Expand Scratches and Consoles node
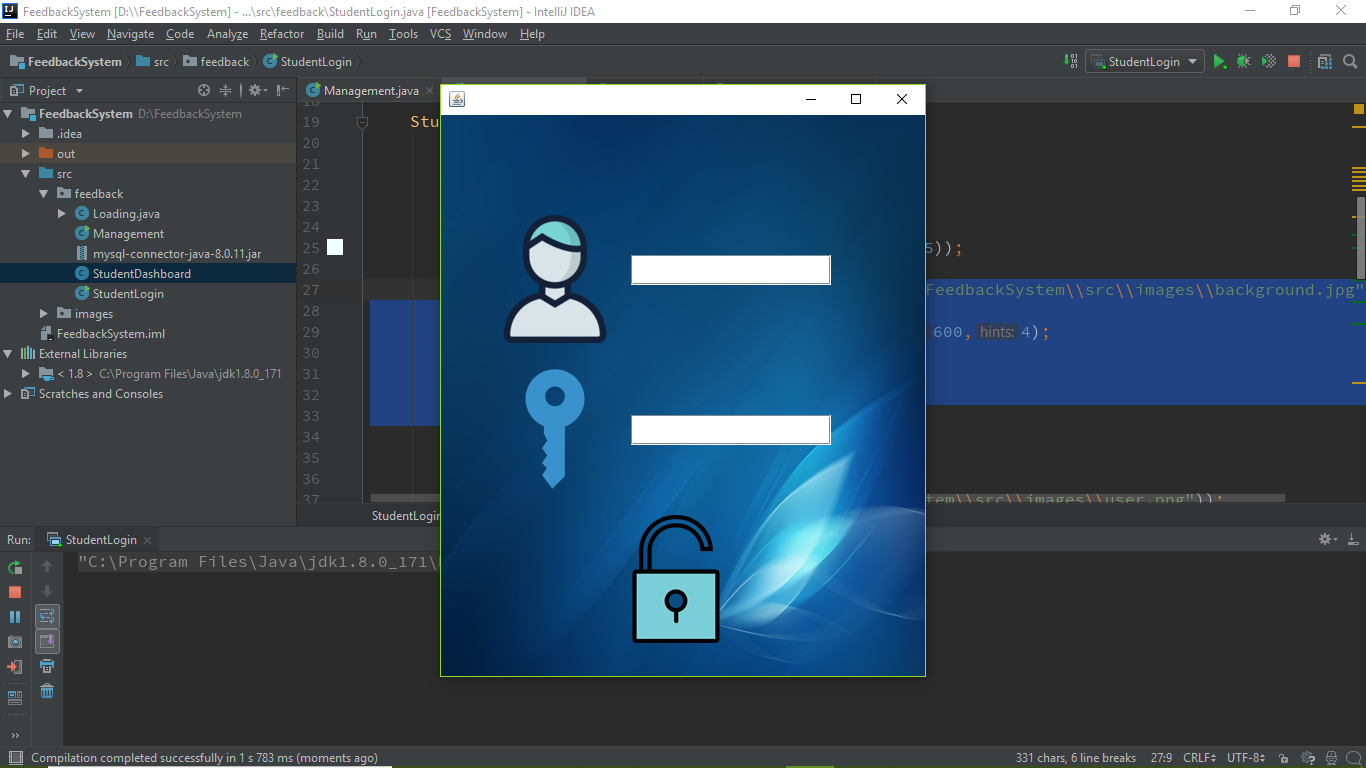 point(8,394)
